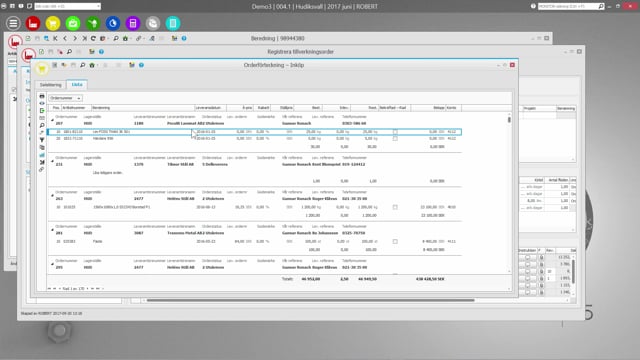Open the purple calculator module
Viewport: 640px width, 360px height.
point(133,23)
